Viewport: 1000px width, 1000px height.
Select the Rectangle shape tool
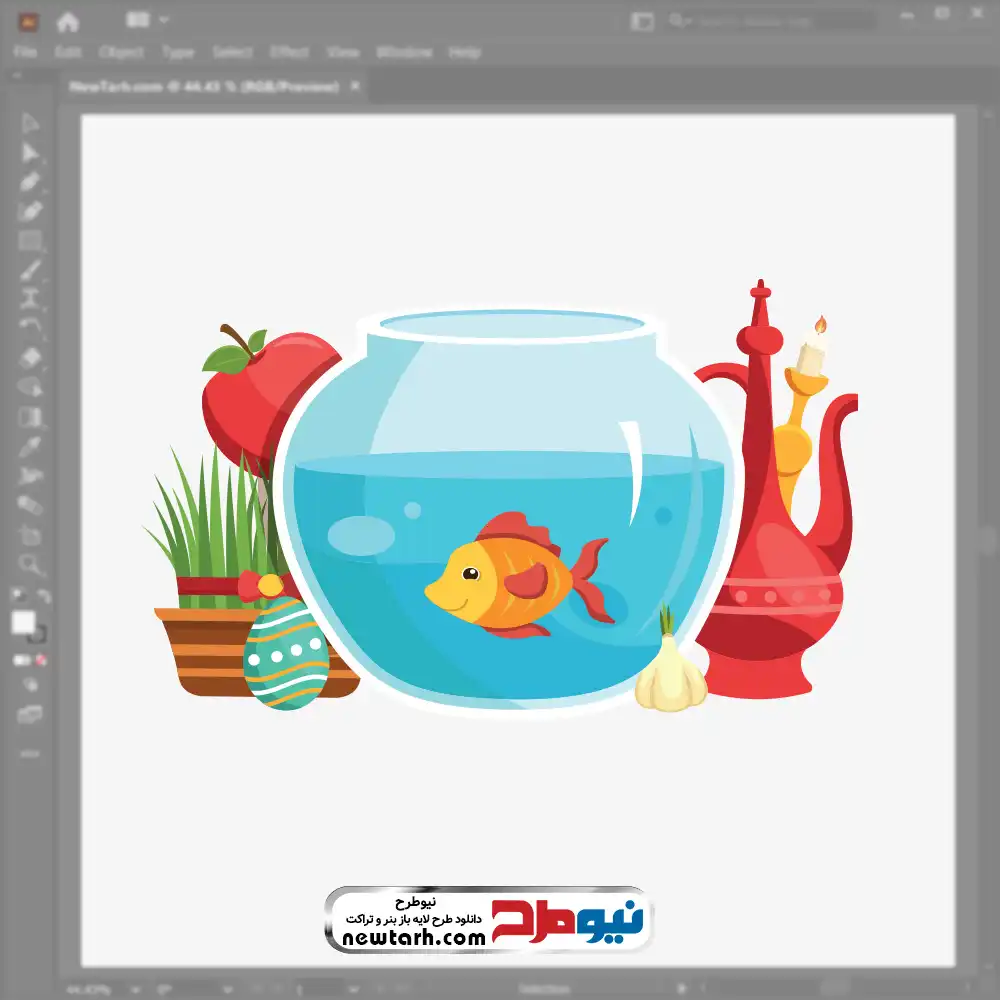(x=31, y=240)
